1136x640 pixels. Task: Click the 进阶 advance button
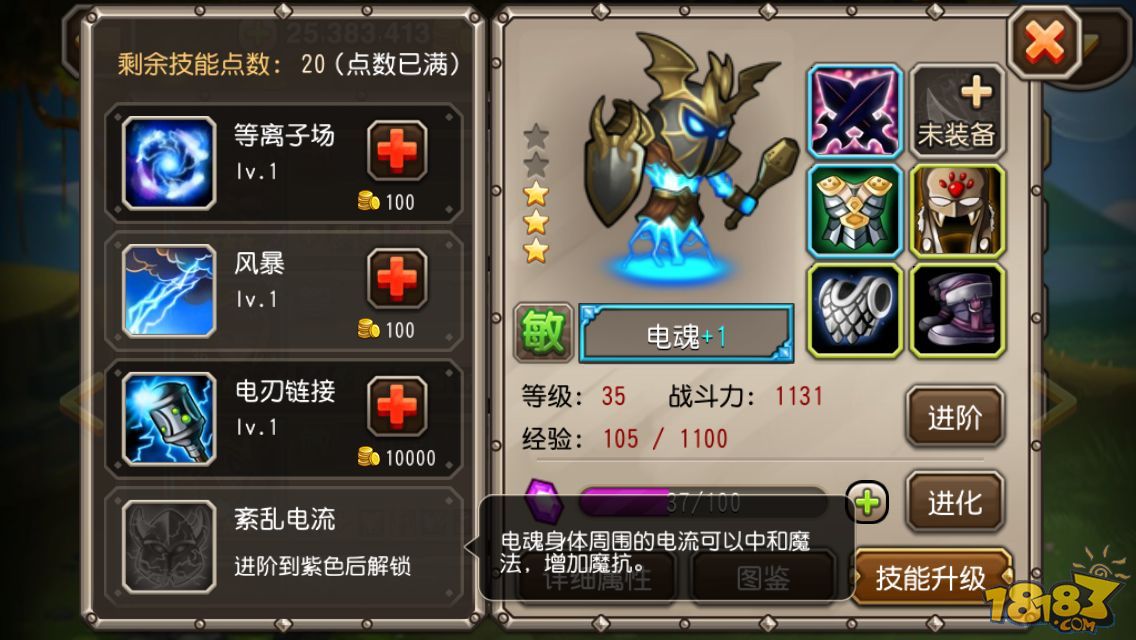tap(955, 417)
